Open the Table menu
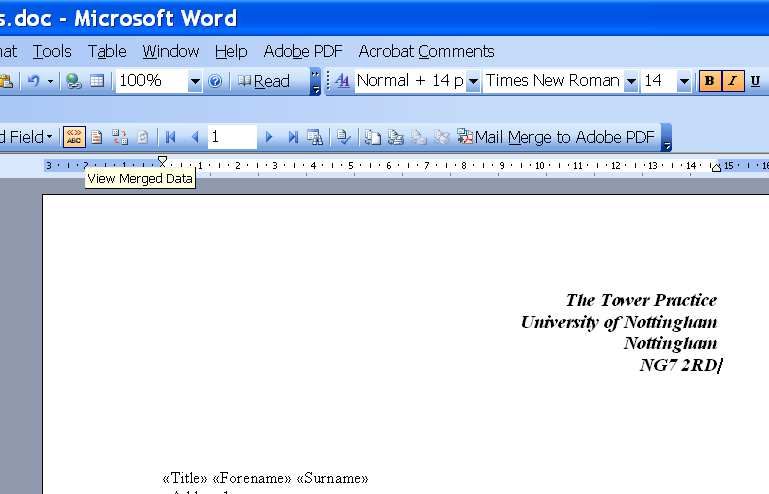 (107, 52)
